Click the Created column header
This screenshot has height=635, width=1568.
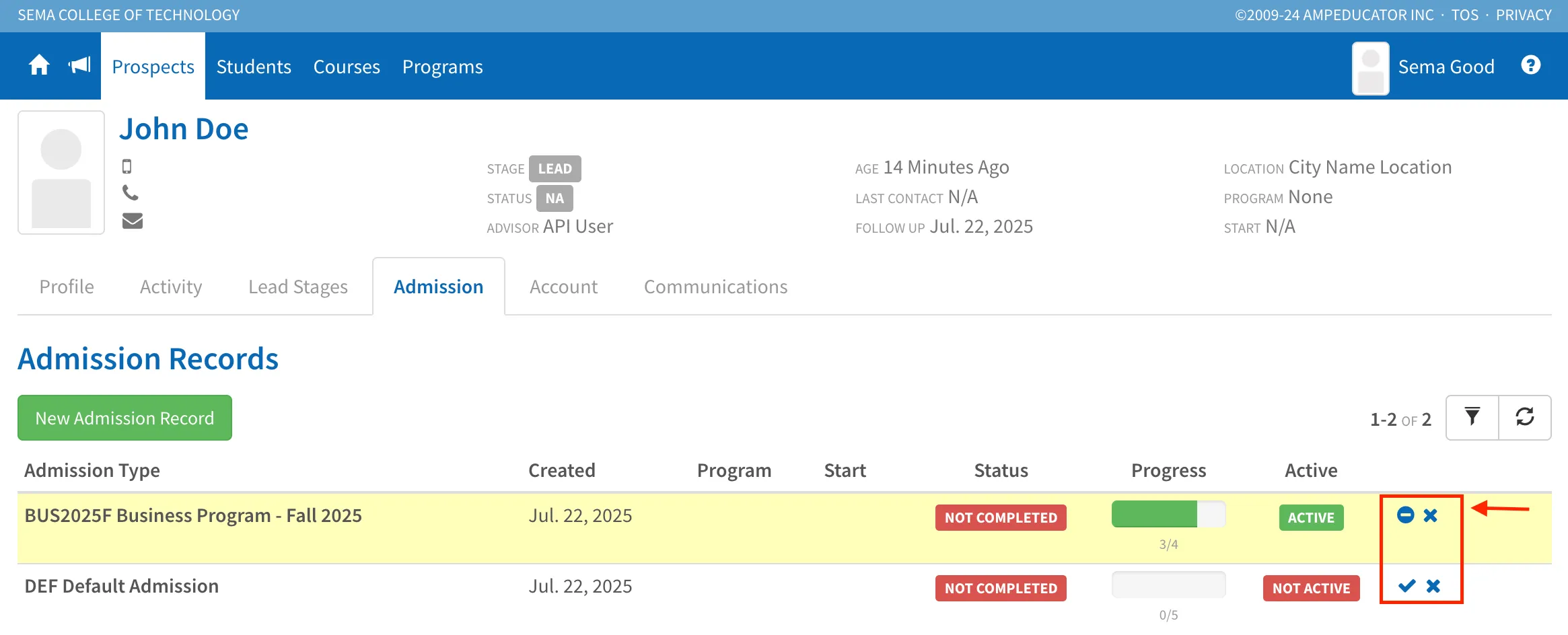[562, 470]
